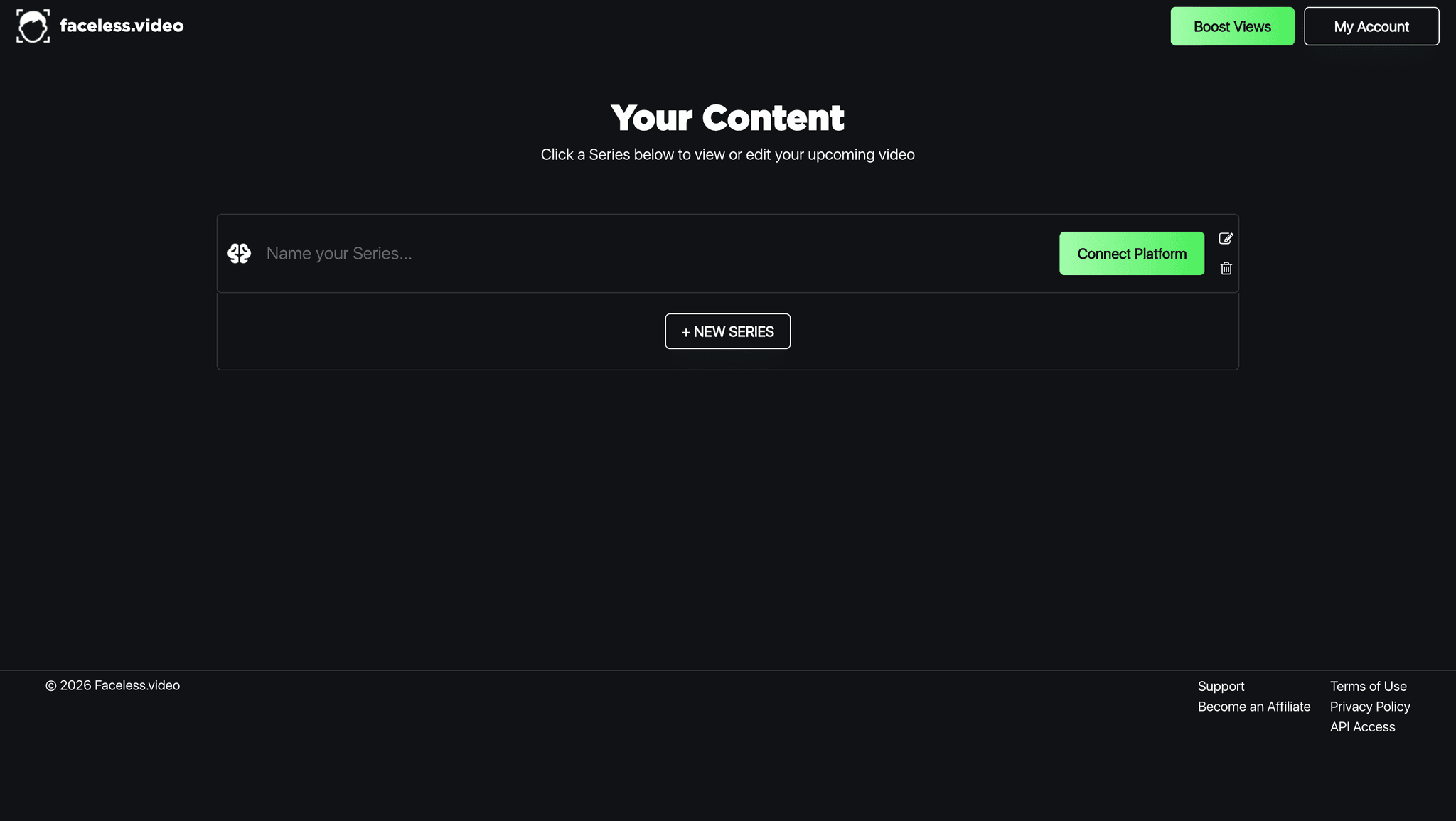Image resolution: width=1456 pixels, height=821 pixels.
Task: View the Terms of Use page
Action: pos(1368,686)
